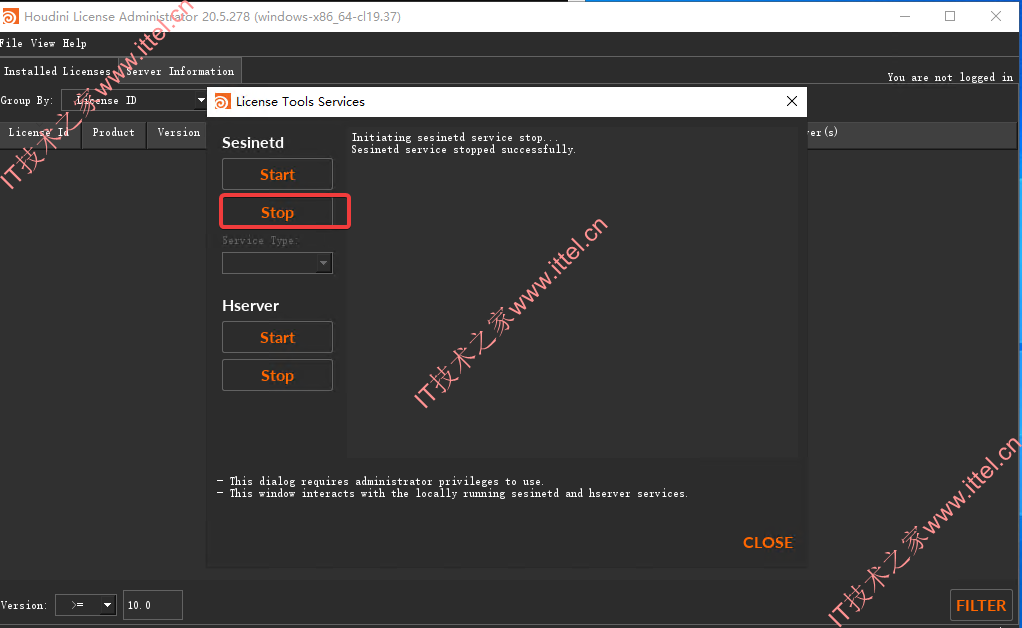Stop the Hserver service
The width and height of the screenshot is (1022, 628).
click(x=277, y=375)
